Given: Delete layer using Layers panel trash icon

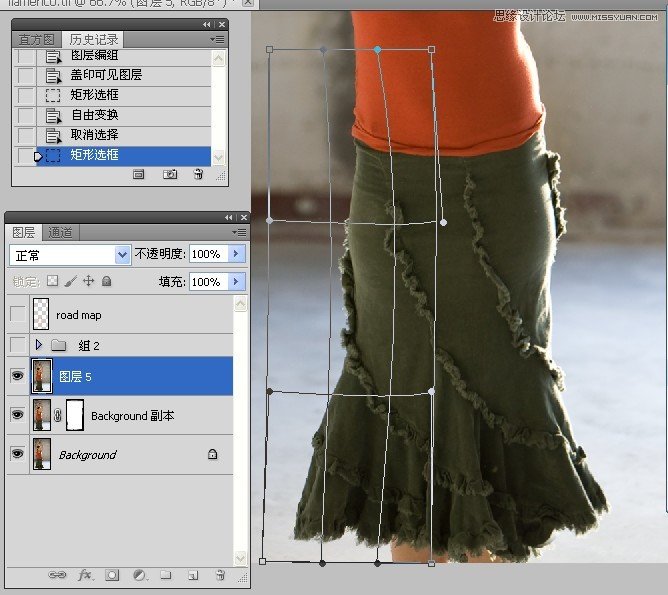Looking at the screenshot, I should pos(220,576).
